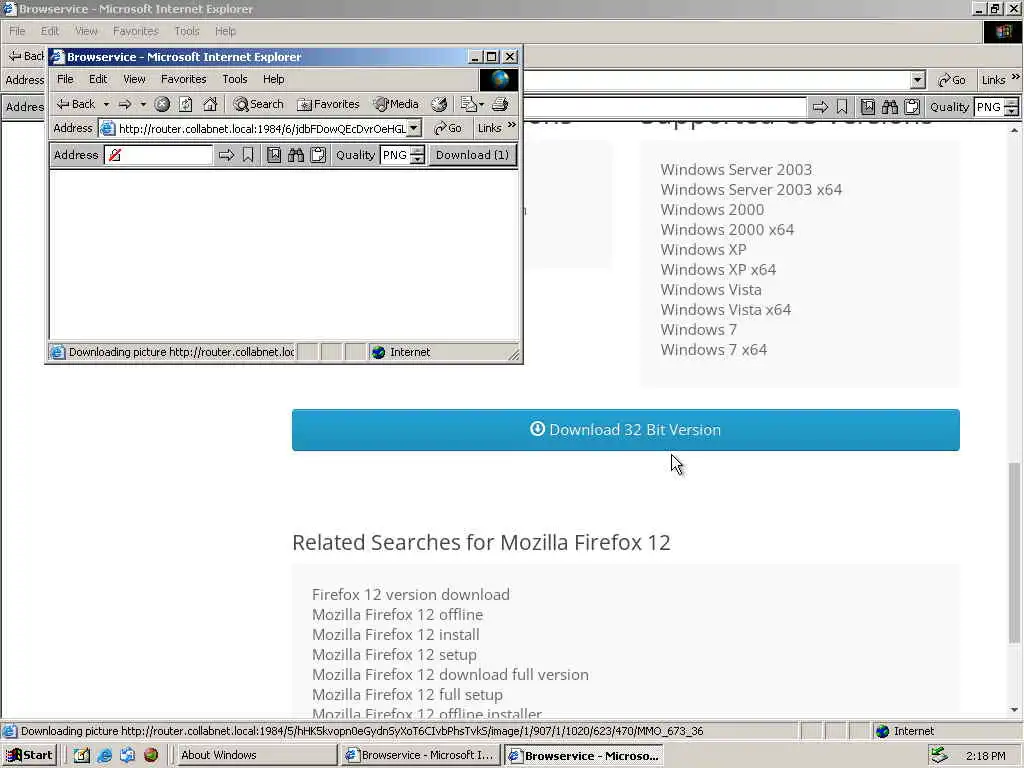The image size is (1024, 768).
Task: Expand the Links chevron in background IE window
Action: (x=1016, y=77)
